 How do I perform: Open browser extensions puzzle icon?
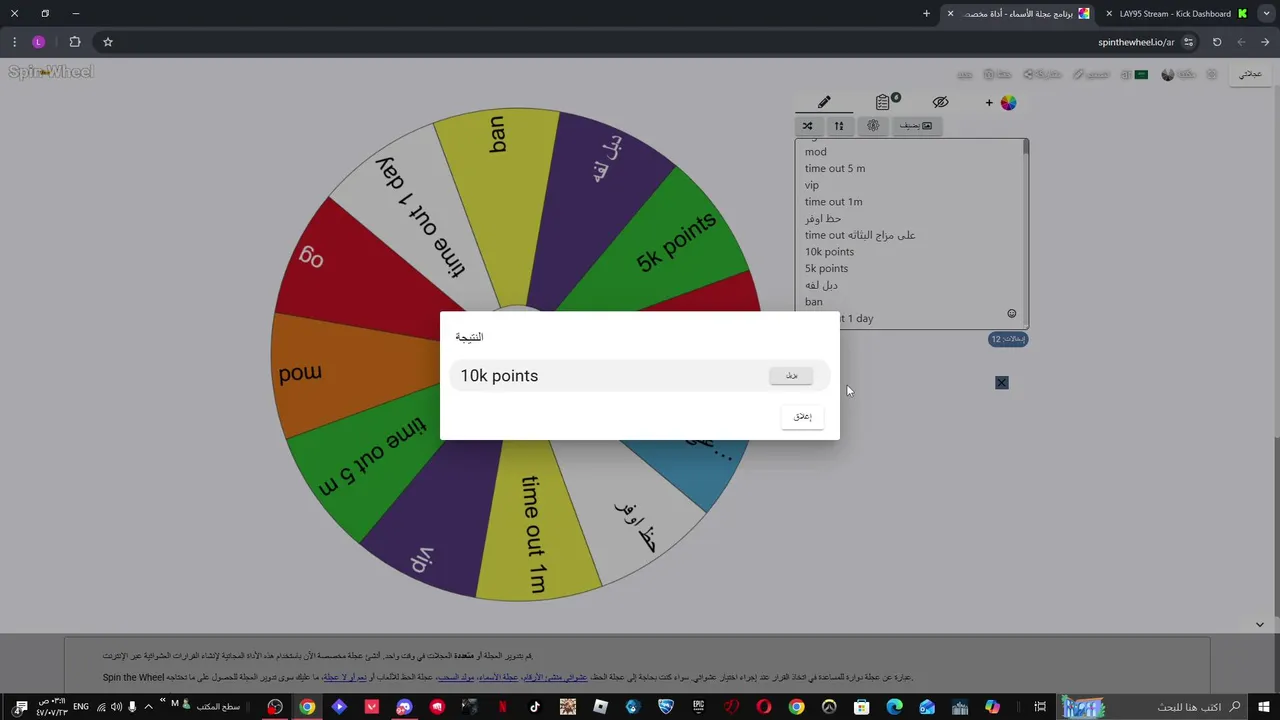click(75, 42)
